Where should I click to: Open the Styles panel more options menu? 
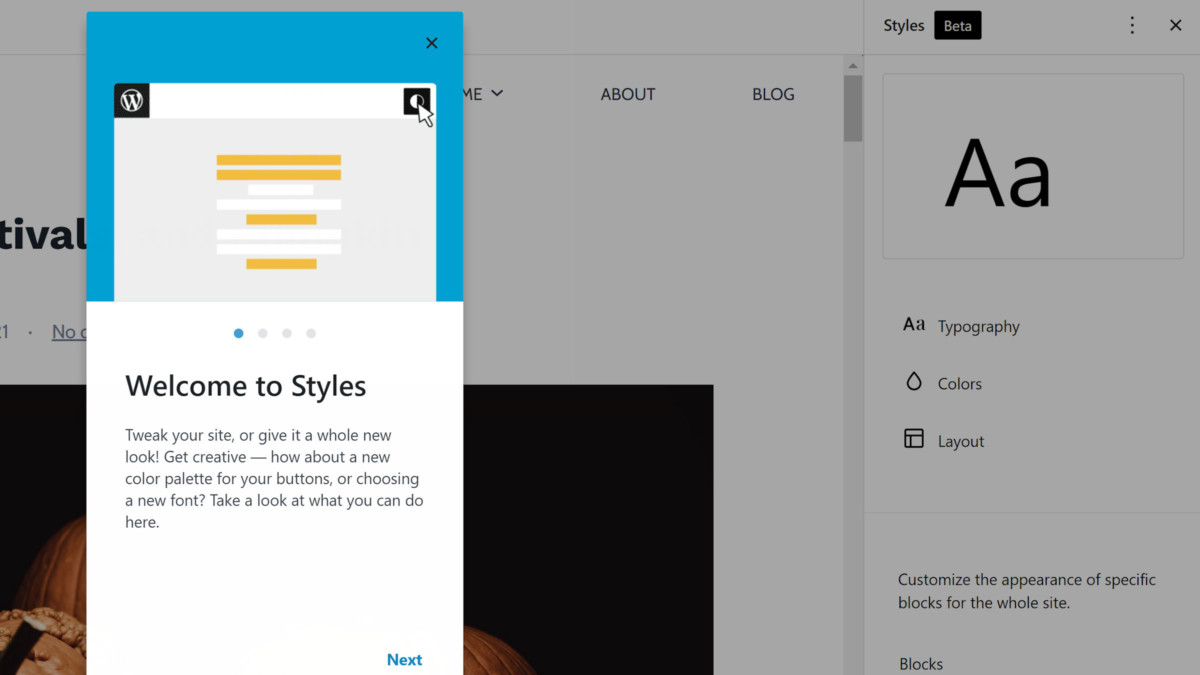click(1132, 26)
